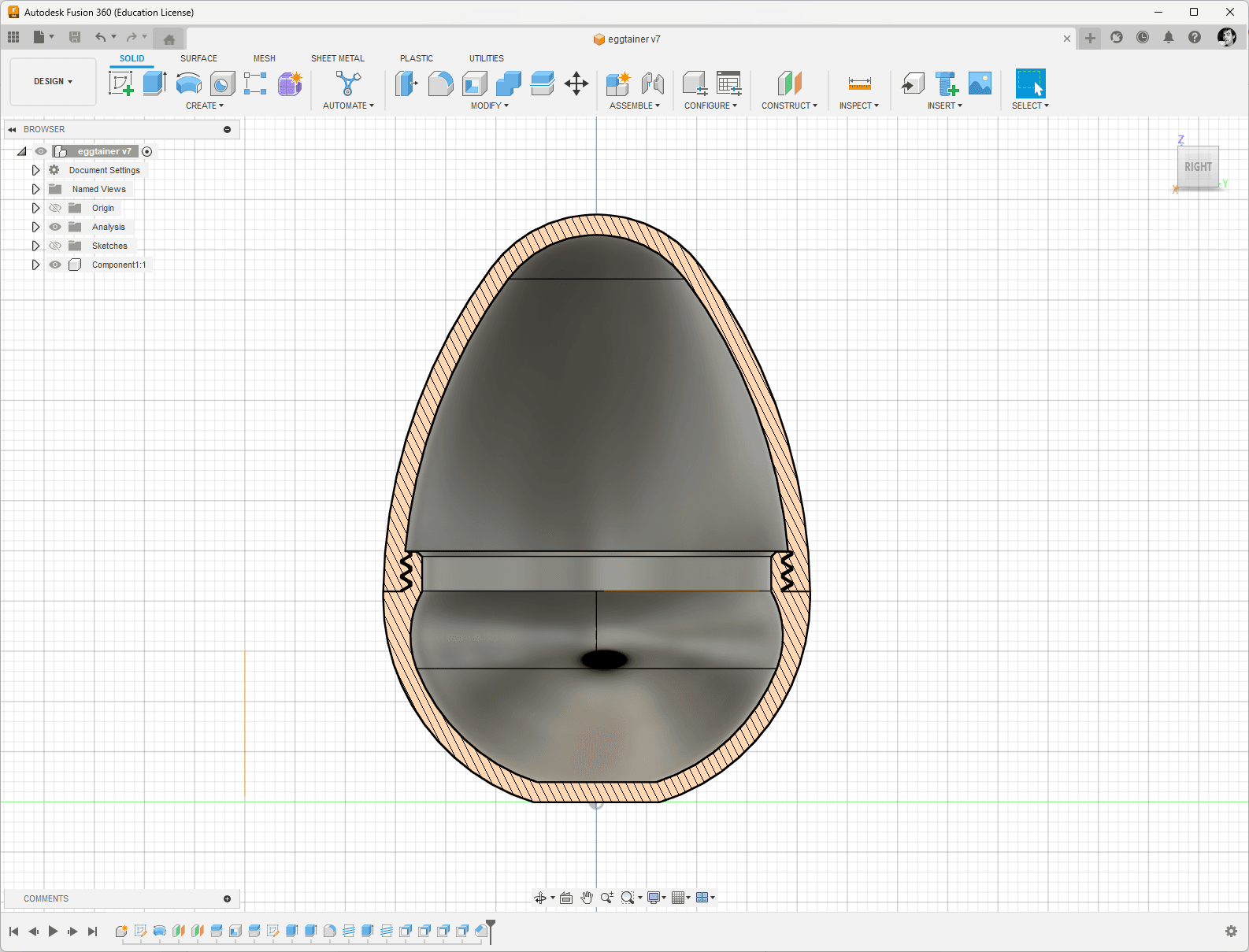This screenshot has height=952, width=1249.
Task: Select the Measure tool
Action: click(x=859, y=83)
